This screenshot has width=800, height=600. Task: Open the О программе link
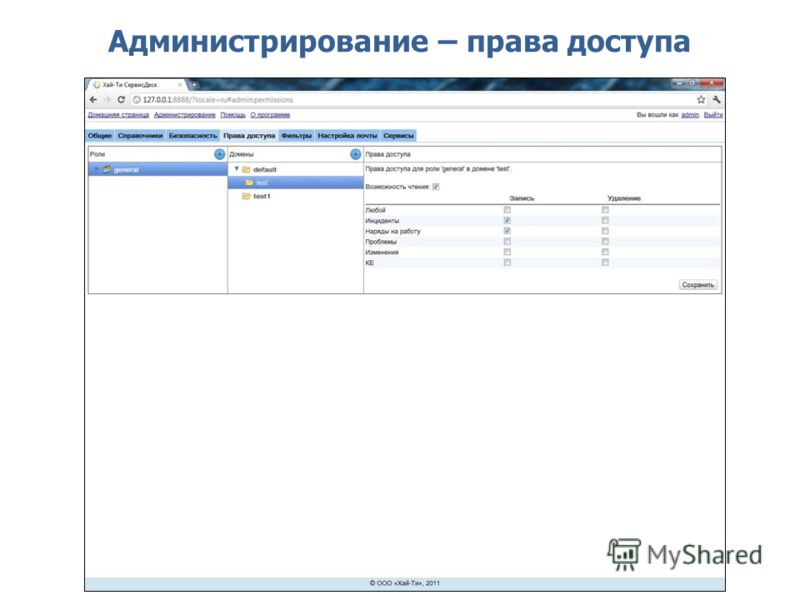click(x=270, y=115)
